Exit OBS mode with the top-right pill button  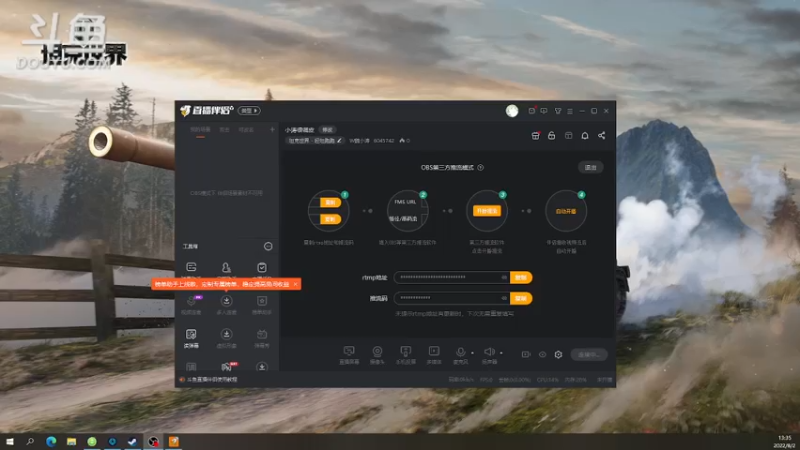pyautogui.click(x=590, y=167)
